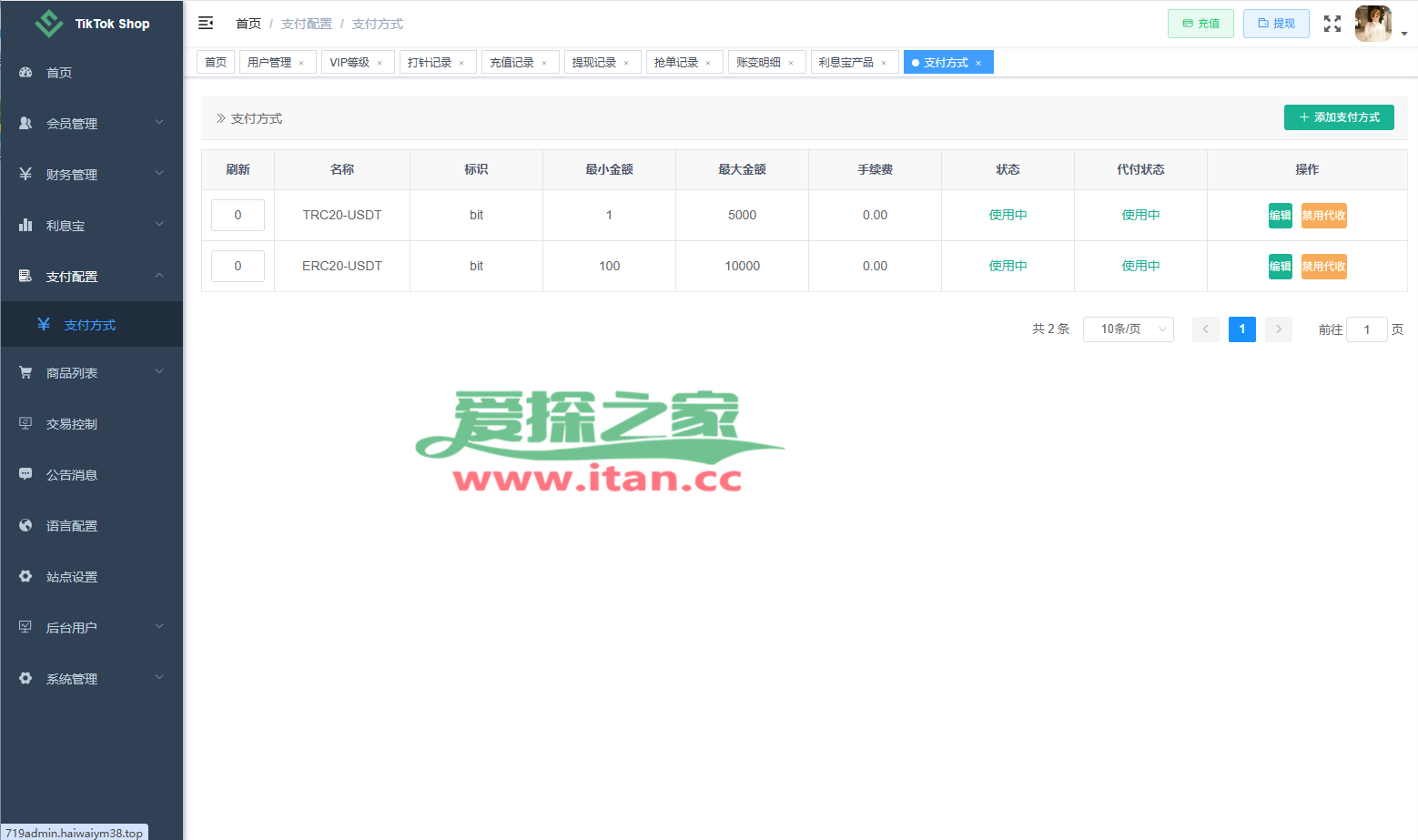
Task: Collapse the 支付配置 sidebar menu
Action: (92, 276)
